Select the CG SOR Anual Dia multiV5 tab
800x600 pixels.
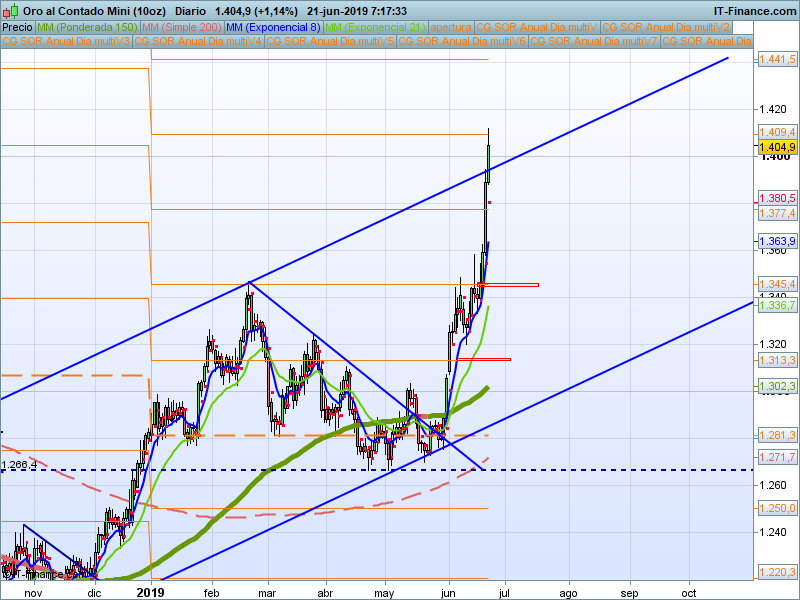[330, 41]
